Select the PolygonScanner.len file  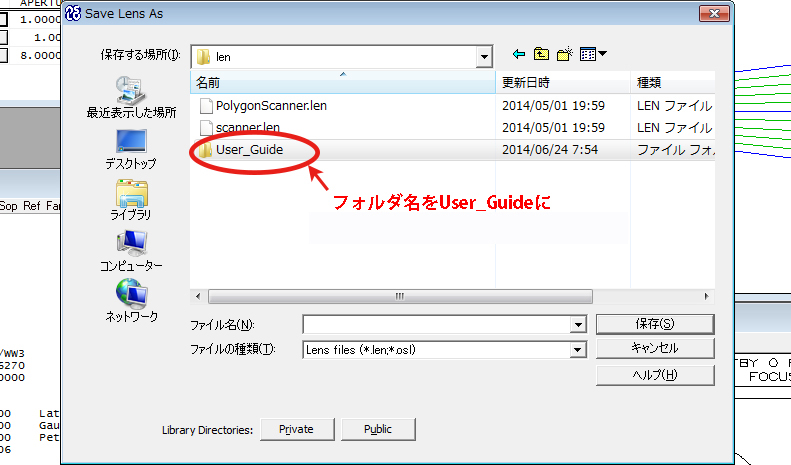(271, 106)
